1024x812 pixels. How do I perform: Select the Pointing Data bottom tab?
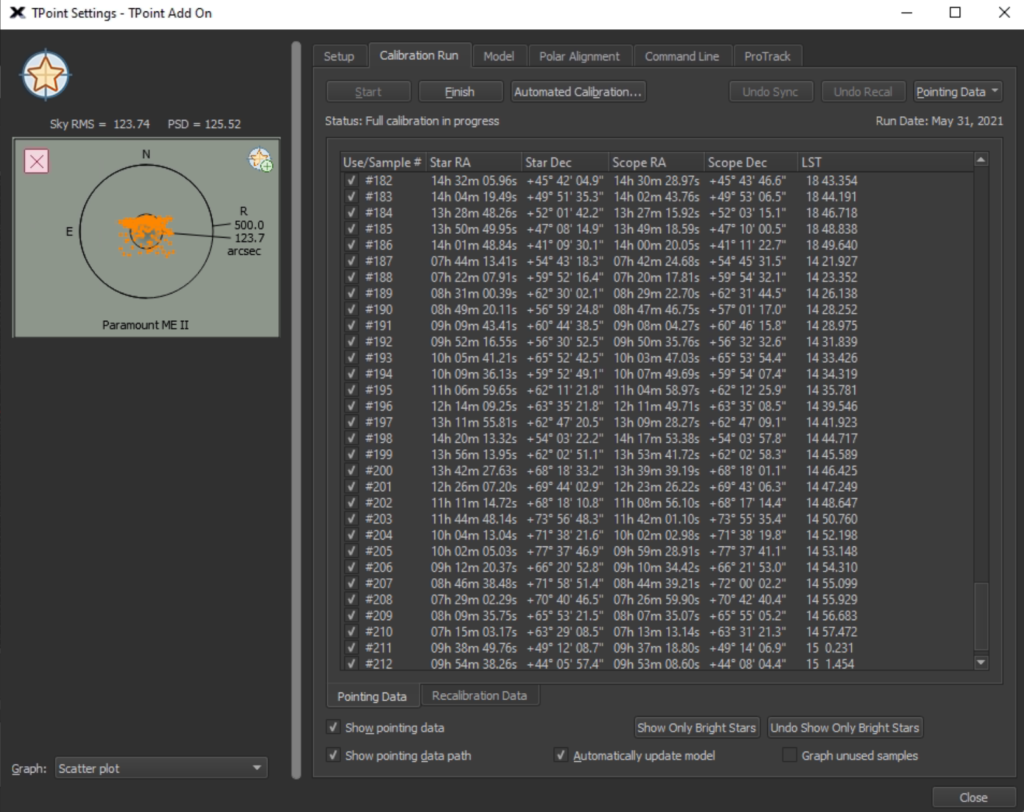click(372, 696)
